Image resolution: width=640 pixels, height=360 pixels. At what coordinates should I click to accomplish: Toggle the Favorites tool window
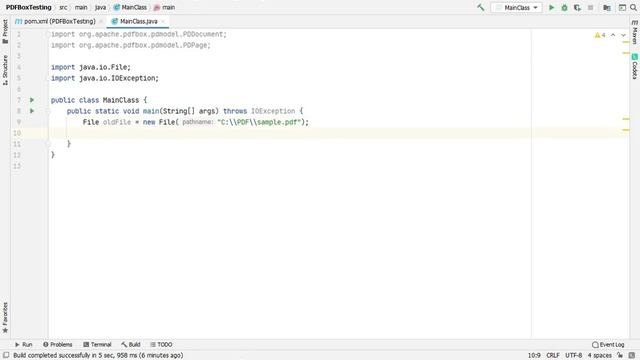pos(5,318)
